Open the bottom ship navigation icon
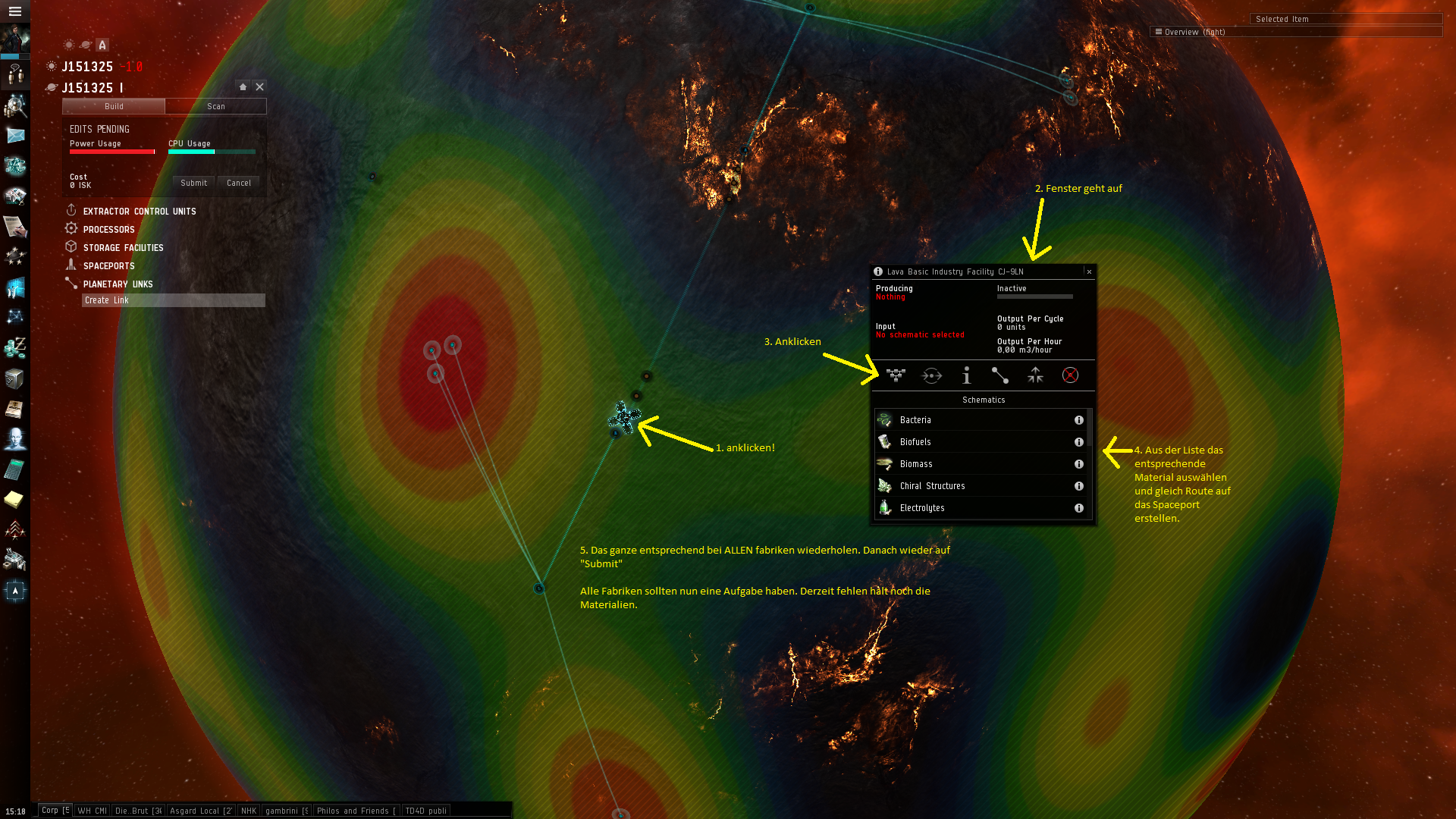Screen dimensions: 1456x819 click(15, 591)
